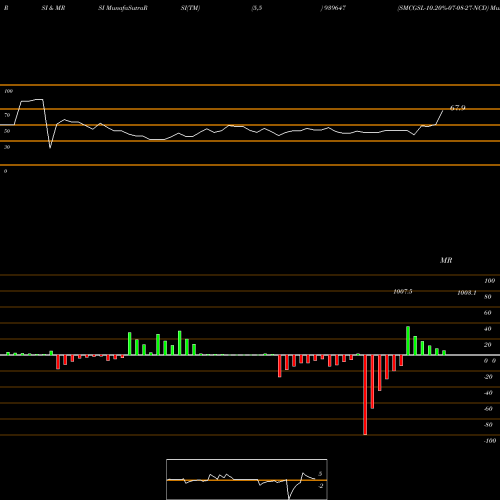Viewport: 500px width, 500px height.
Task: Click the "SI MunafaSutraR" header text
Action: (x=123, y=8)
